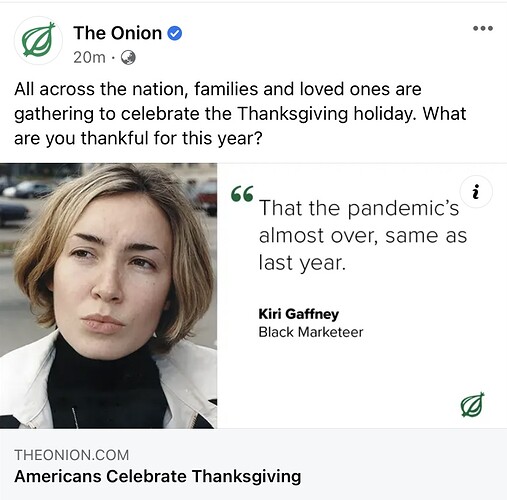The image size is (507, 500).
Task: Open the Americans Celebrate Thanksgiving headline
Action: pos(158,476)
